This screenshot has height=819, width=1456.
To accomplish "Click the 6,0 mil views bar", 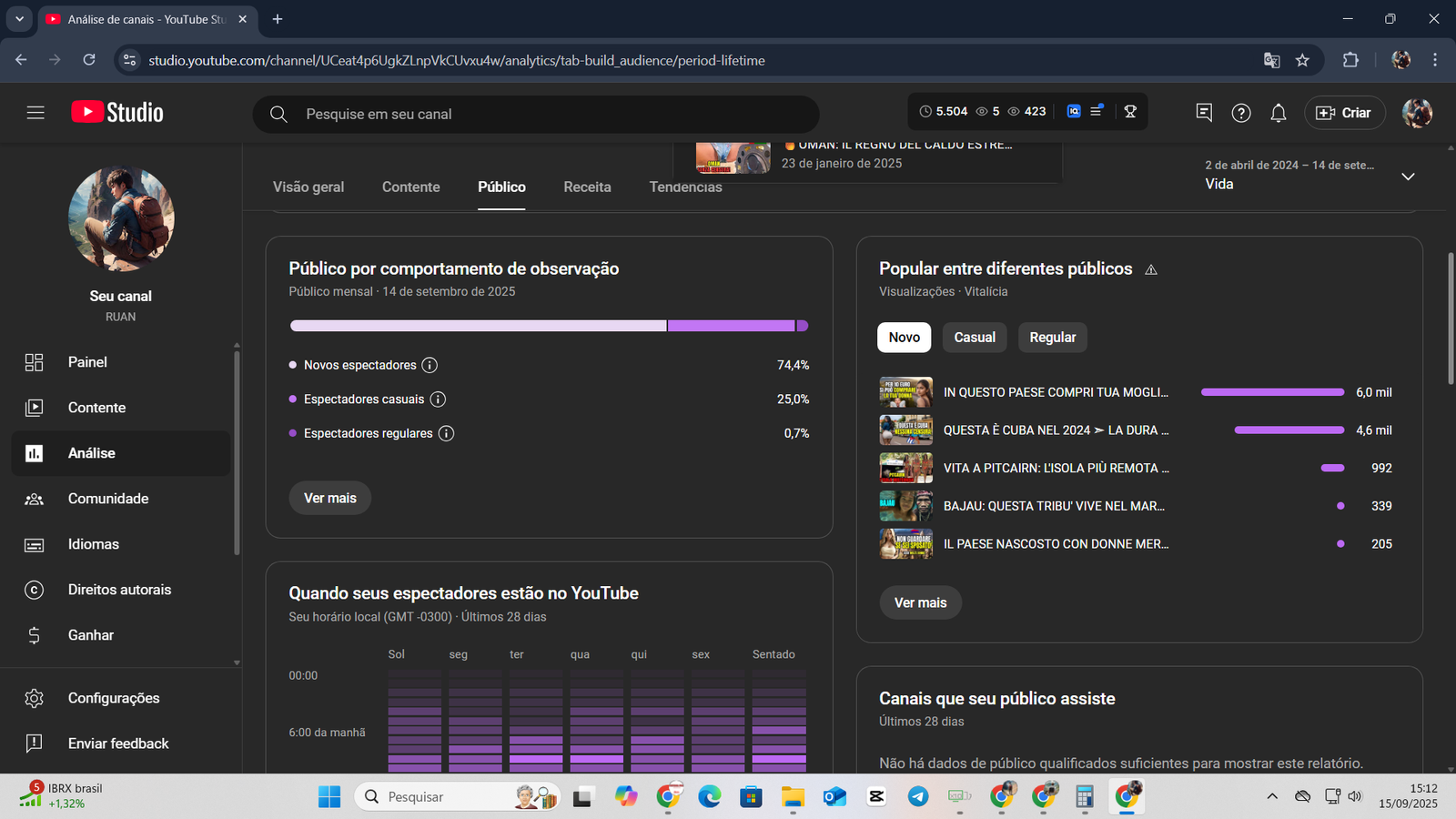I will (x=1272, y=392).
